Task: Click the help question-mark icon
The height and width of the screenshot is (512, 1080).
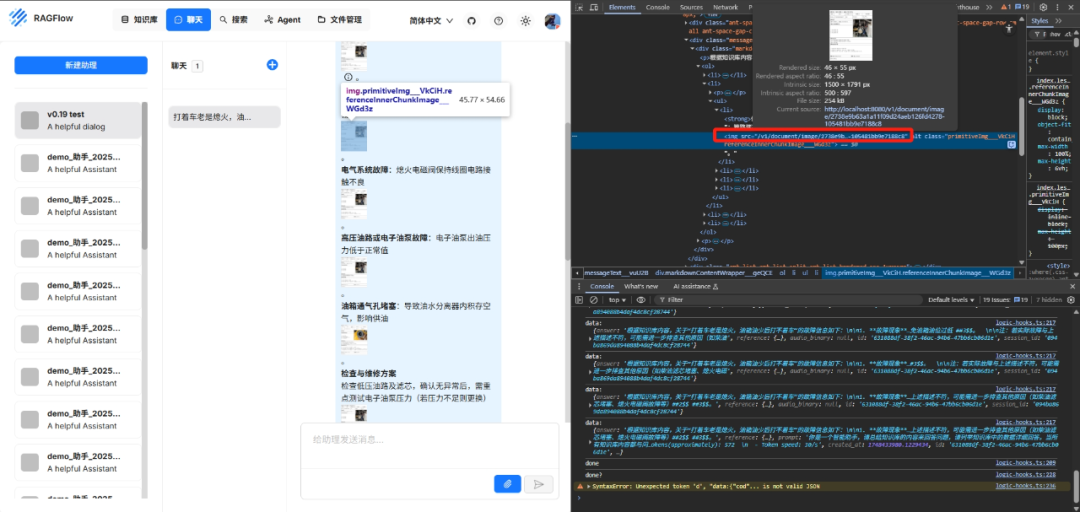Action: click(499, 21)
